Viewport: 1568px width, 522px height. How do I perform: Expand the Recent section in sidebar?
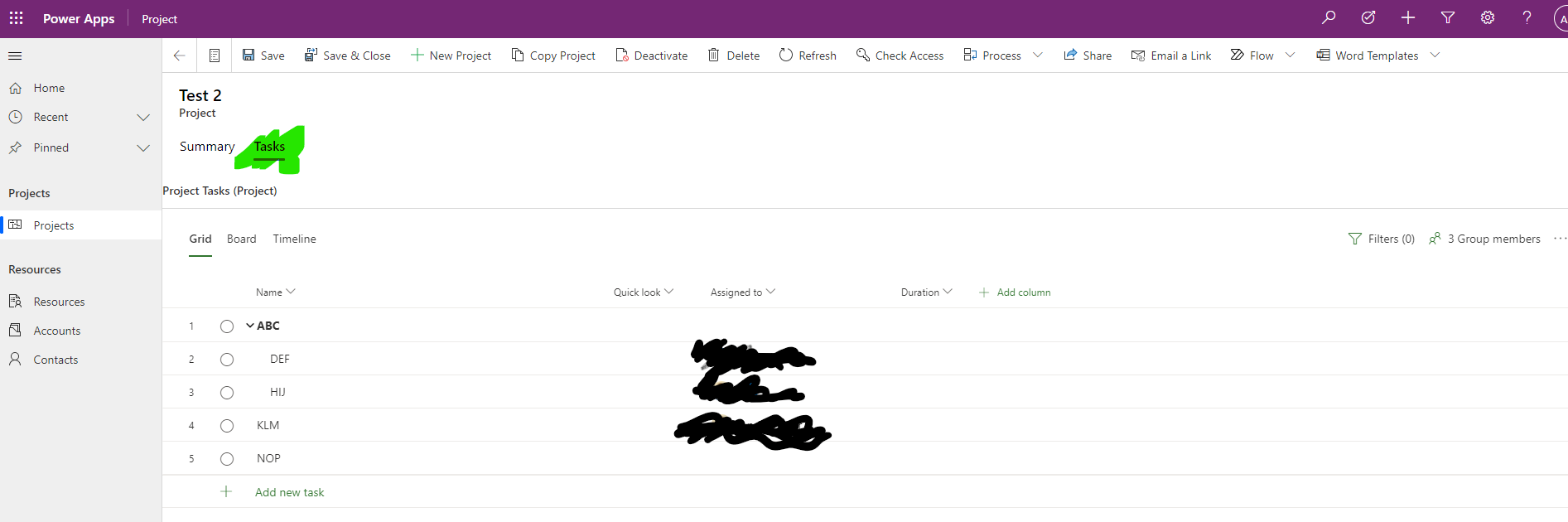coord(143,118)
